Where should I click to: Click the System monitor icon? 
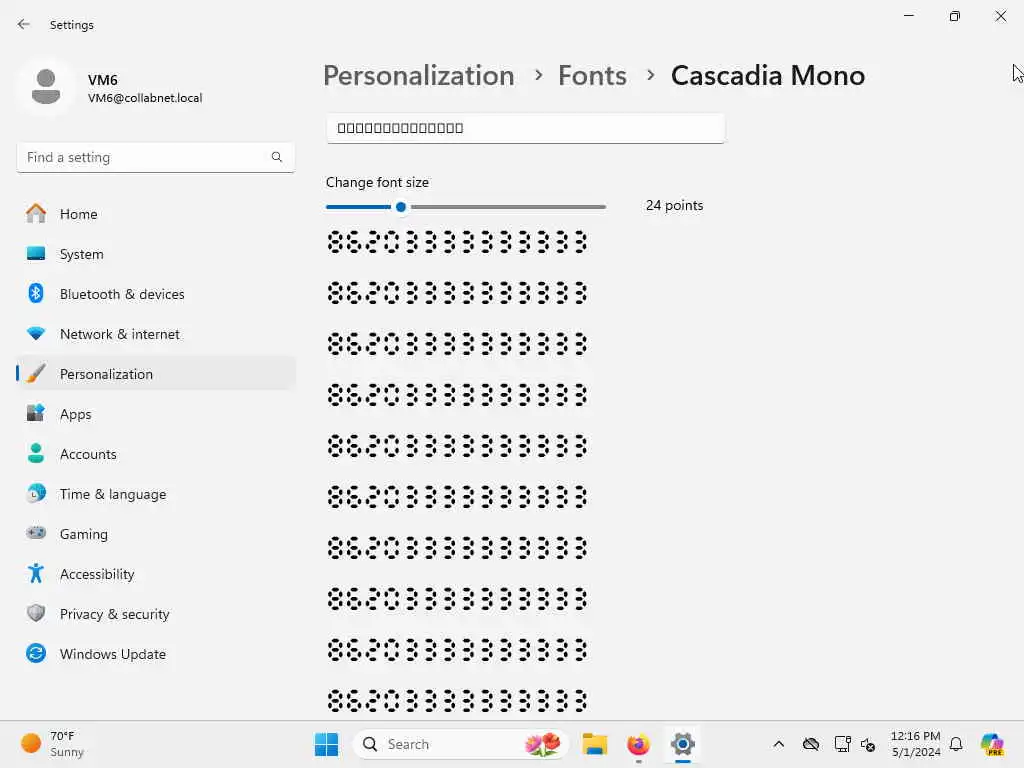pyautogui.click(x=36, y=253)
